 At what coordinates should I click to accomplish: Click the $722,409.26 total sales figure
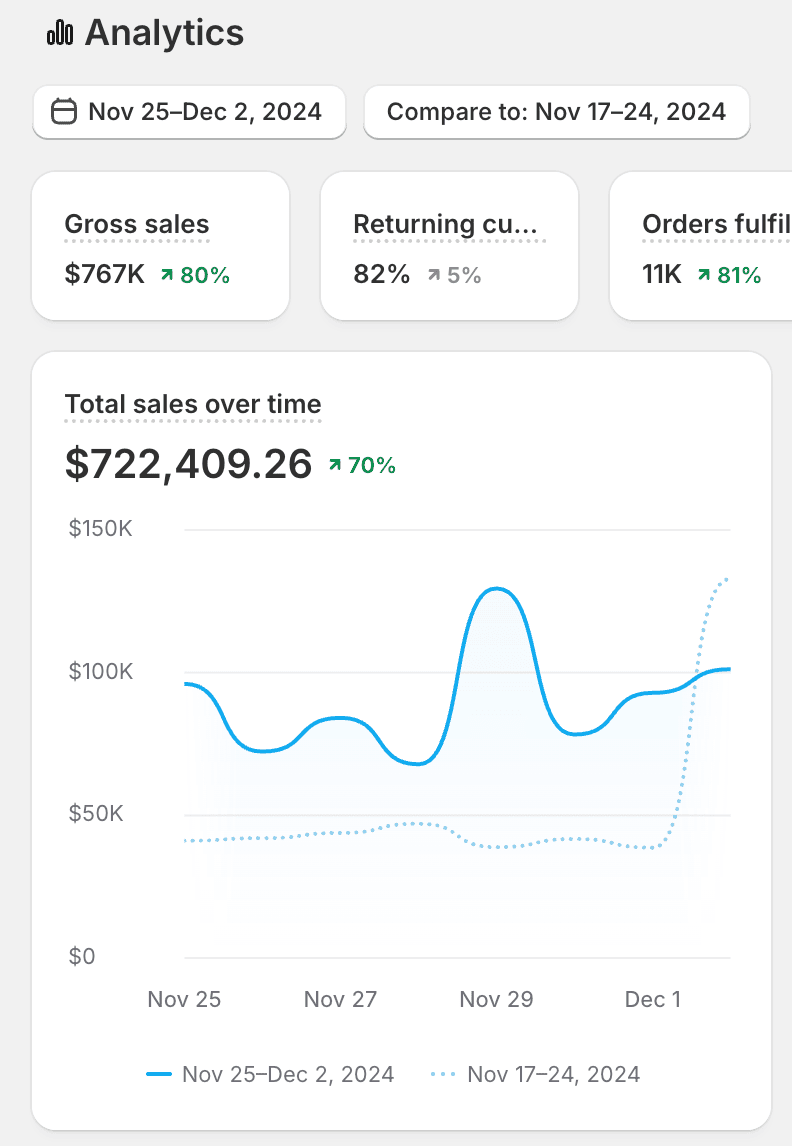(x=188, y=464)
